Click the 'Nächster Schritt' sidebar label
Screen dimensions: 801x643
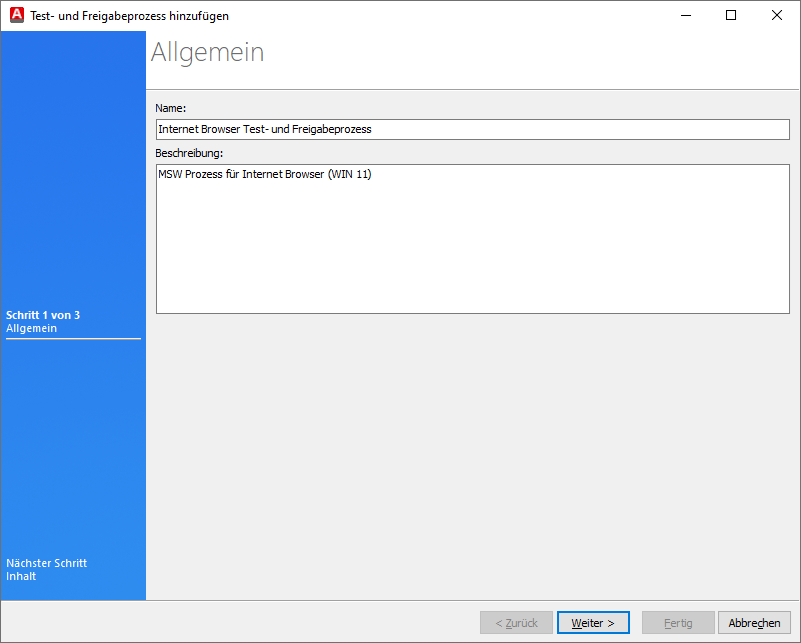46,563
